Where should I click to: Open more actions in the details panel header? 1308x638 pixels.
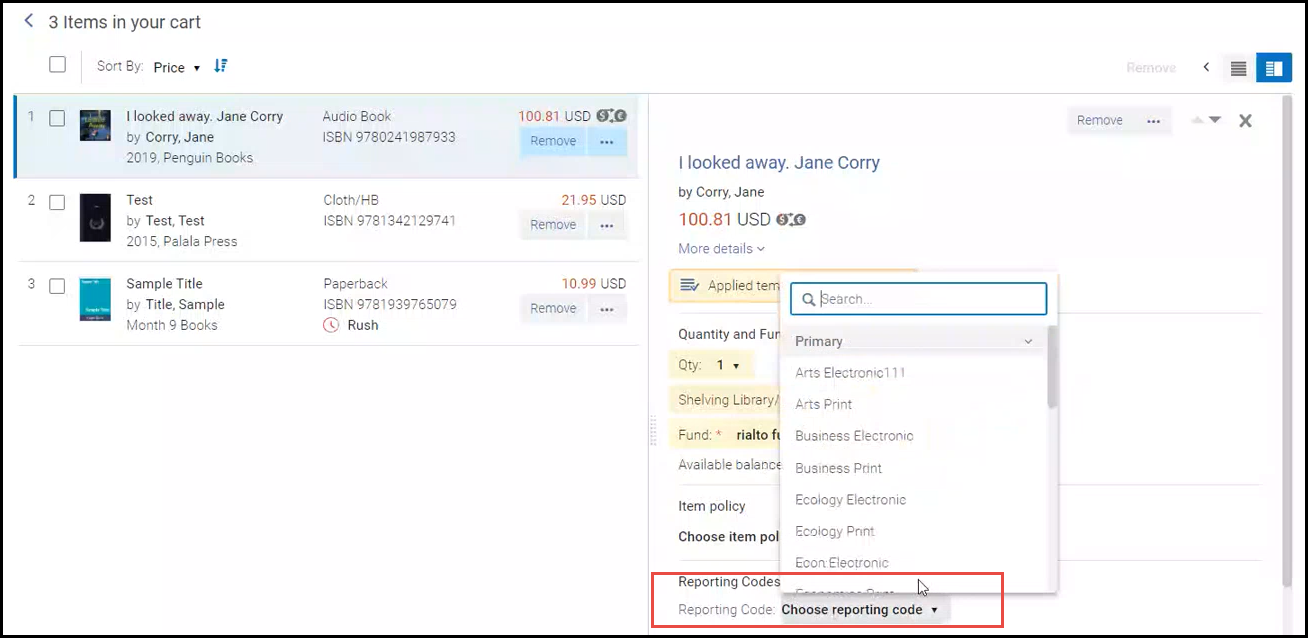coord(1153,121)
